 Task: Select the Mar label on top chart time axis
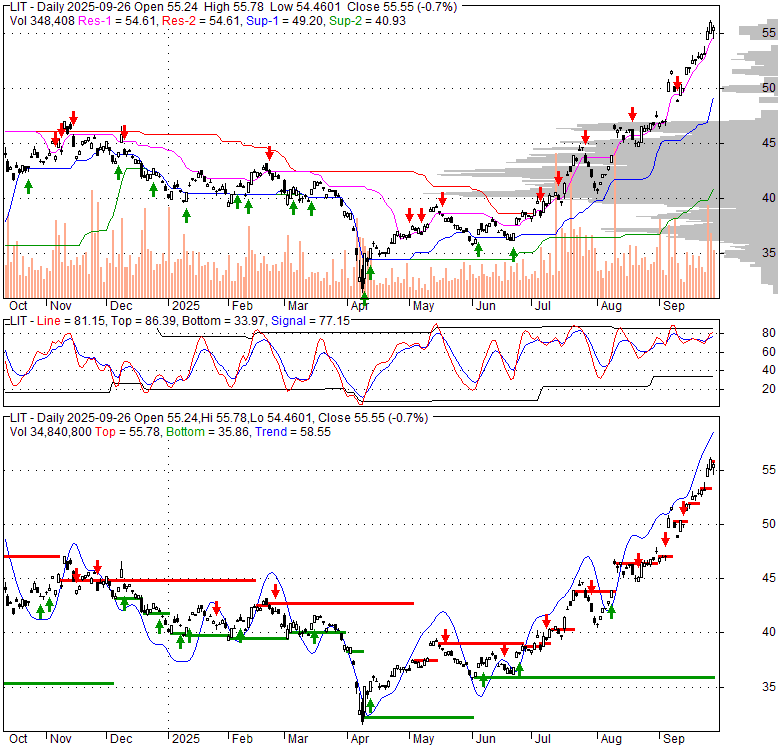(x=298, y=305)
